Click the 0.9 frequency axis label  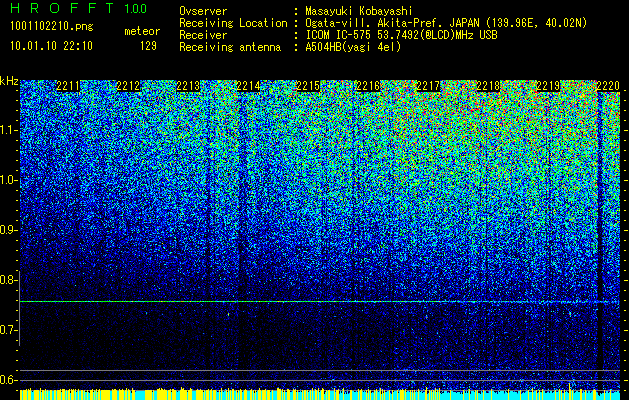(x=8, y=230)
